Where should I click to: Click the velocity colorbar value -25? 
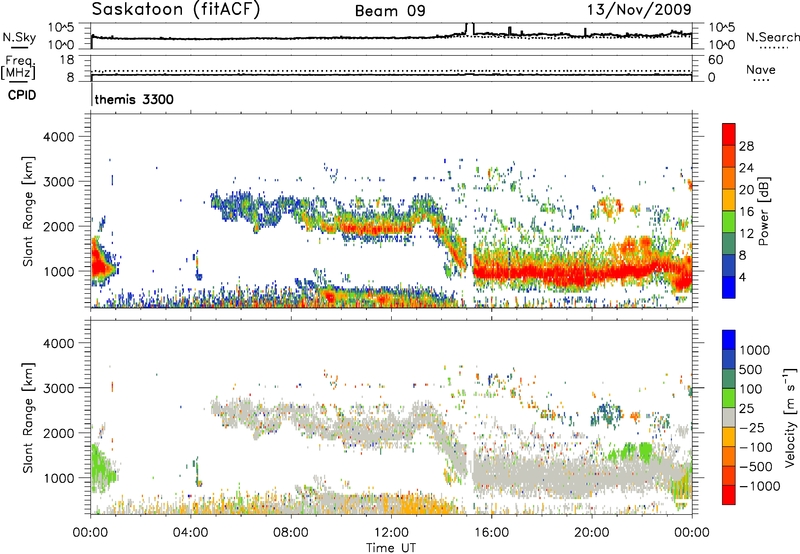click(x=752, y=427)
